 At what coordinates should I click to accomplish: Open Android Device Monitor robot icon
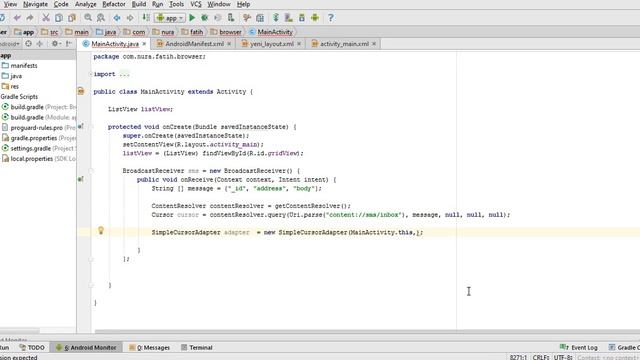tap(315, 18)
